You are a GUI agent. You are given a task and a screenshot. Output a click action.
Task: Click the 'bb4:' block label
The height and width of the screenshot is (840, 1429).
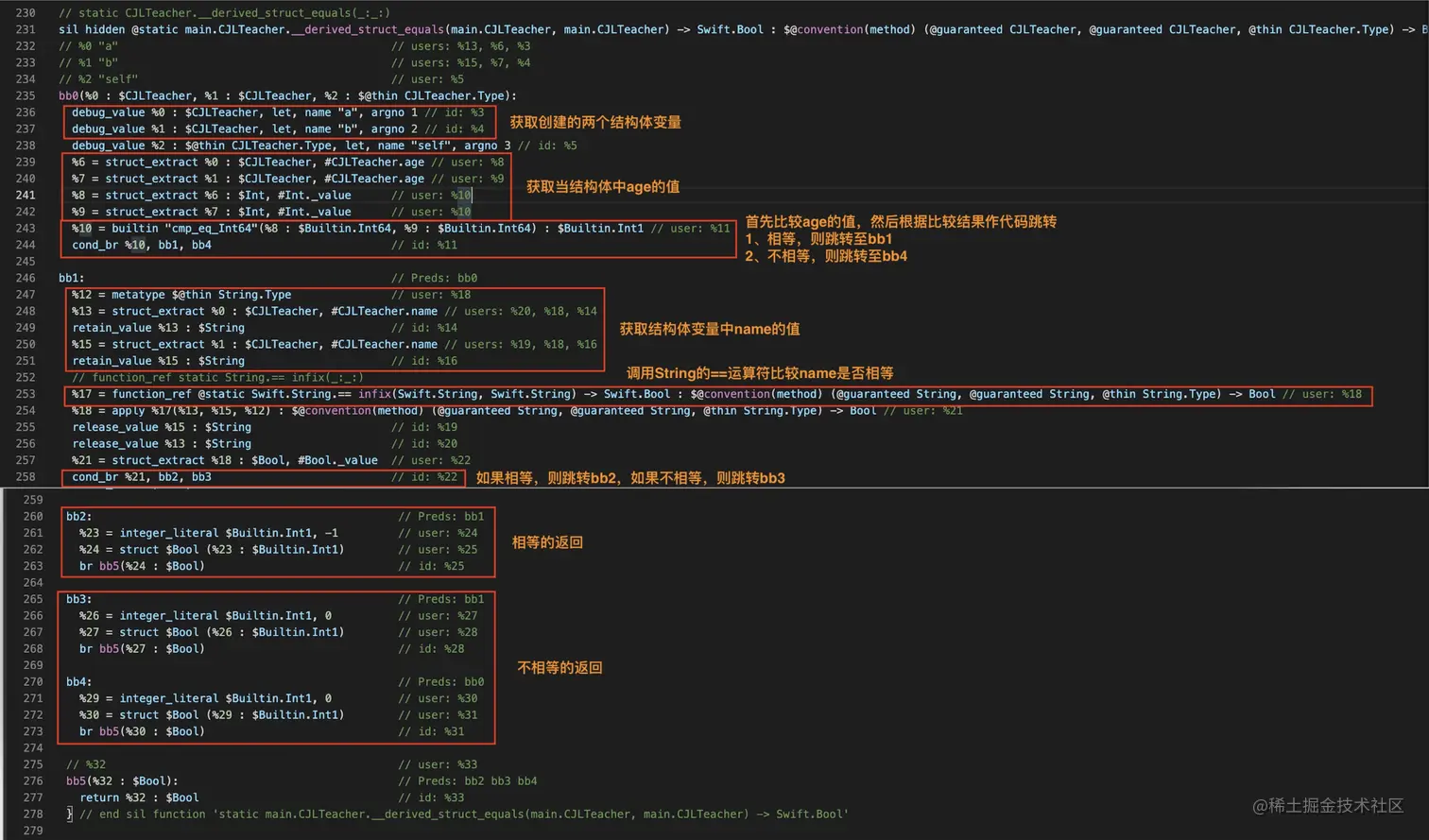[x=79, y=681]
